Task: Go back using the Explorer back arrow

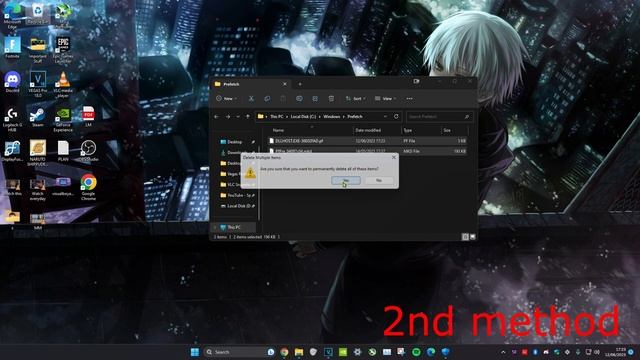Action: point(217,117)
